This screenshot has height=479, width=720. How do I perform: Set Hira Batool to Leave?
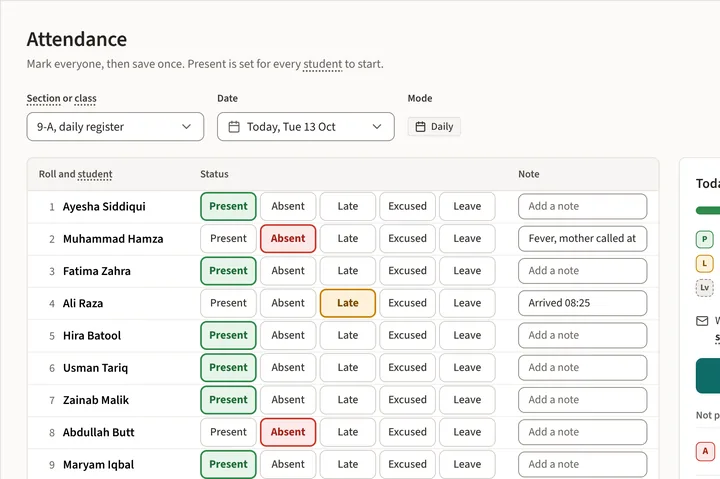(x=467, y=335)
